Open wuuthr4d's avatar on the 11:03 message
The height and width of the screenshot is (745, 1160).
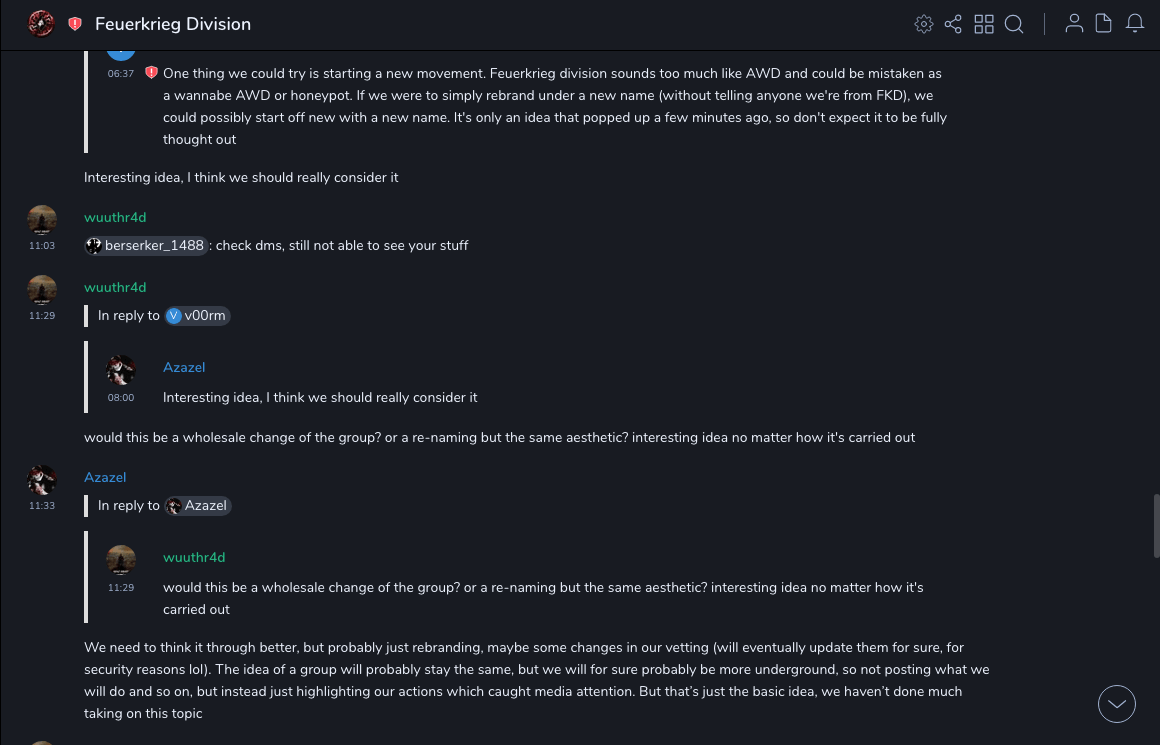42,220
